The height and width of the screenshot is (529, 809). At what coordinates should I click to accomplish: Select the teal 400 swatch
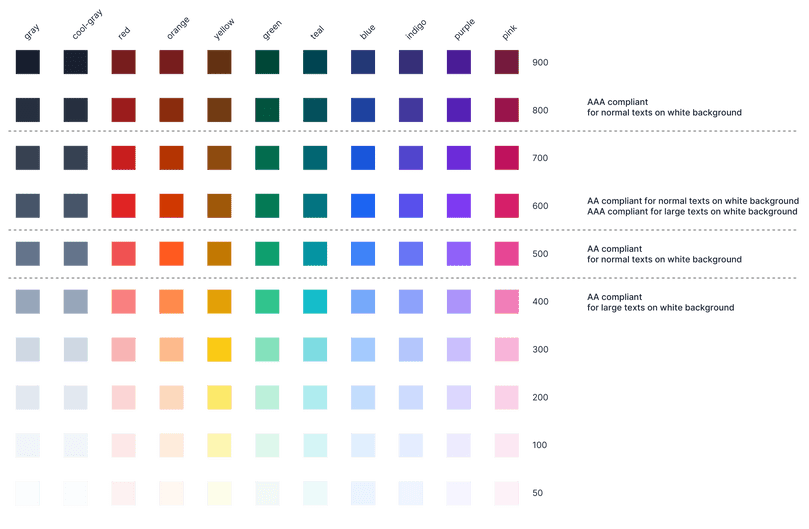point(315,302)
